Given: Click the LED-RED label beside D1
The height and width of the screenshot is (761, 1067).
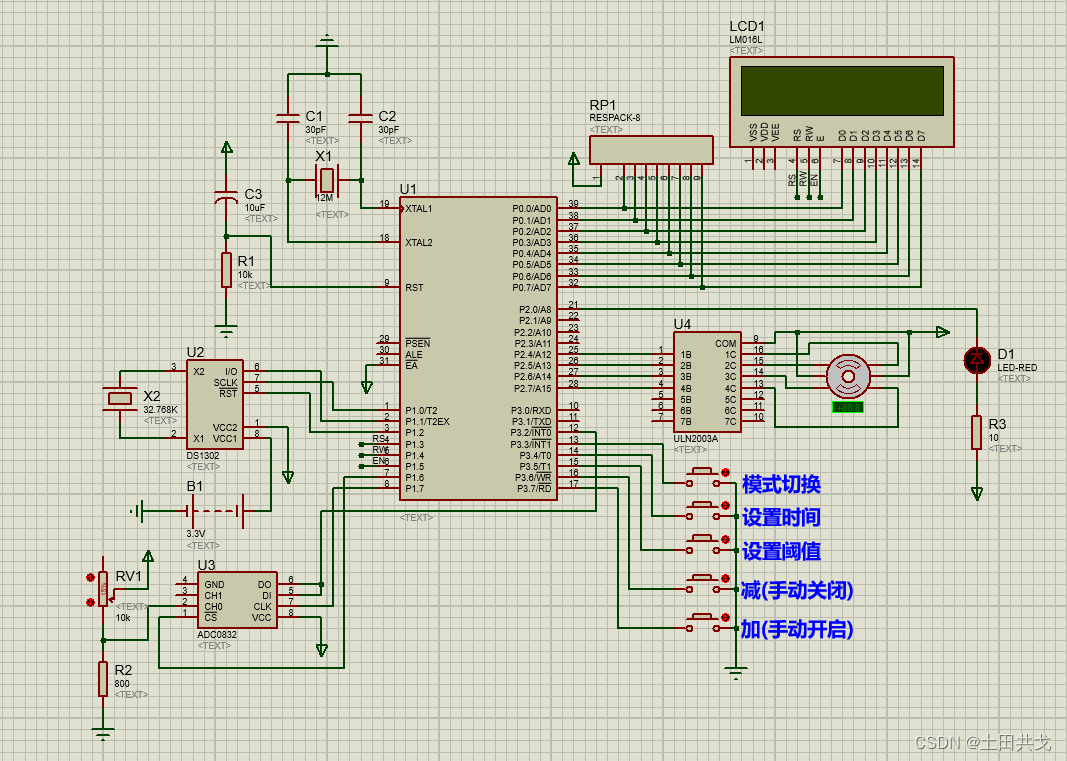Looking at the screenshot, I should 1017,367.
